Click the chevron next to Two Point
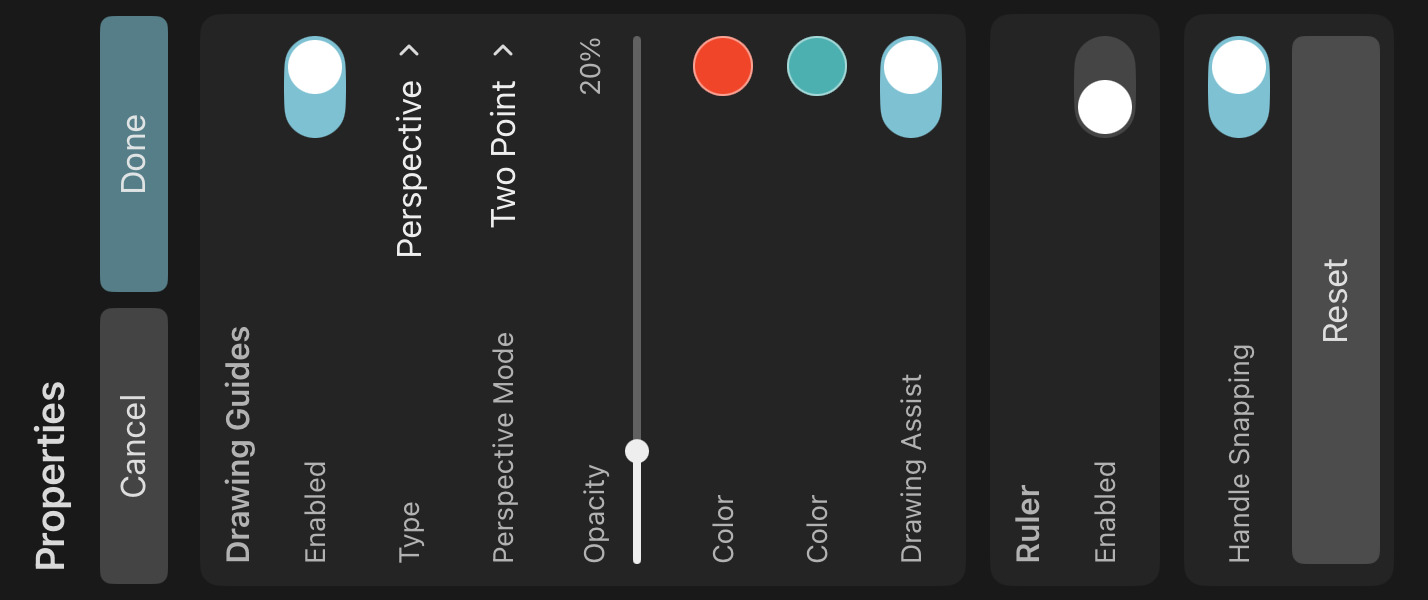This screenshot has height=600, width=1428. point(504,50)
